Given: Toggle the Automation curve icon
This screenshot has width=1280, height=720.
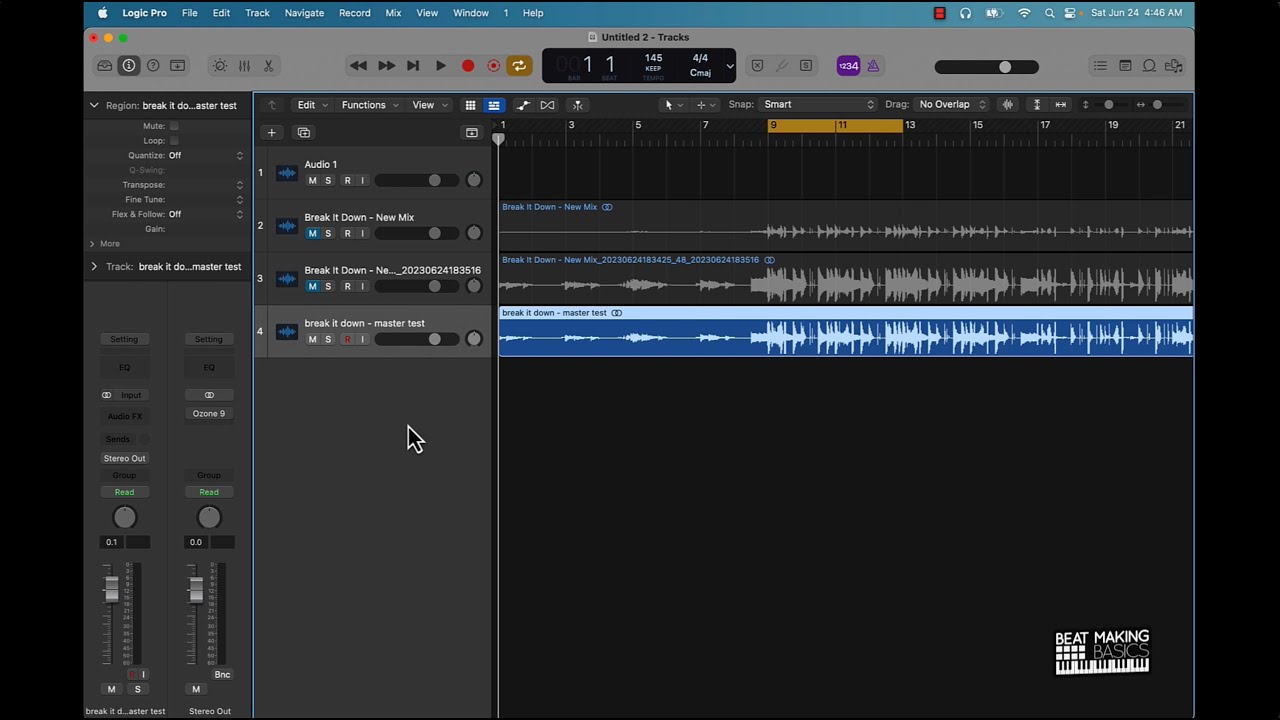Looking at the screenshot, I should click(x=523, y=105).
